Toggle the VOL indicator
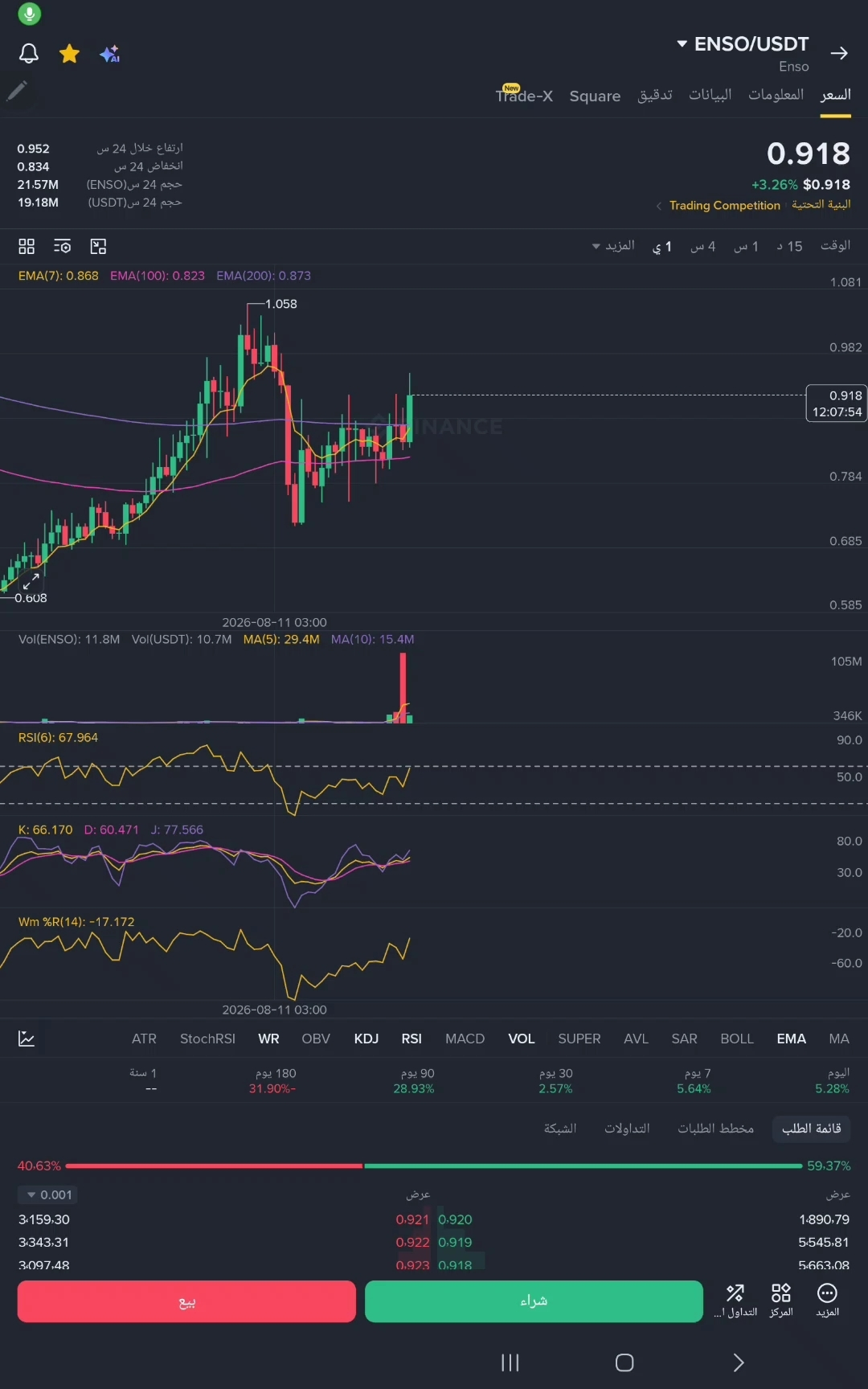 [522, 1039]
